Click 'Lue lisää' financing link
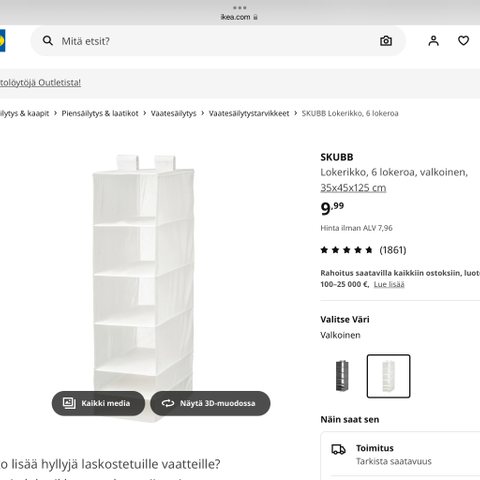 pyautogui.click(x=389, y=284)
